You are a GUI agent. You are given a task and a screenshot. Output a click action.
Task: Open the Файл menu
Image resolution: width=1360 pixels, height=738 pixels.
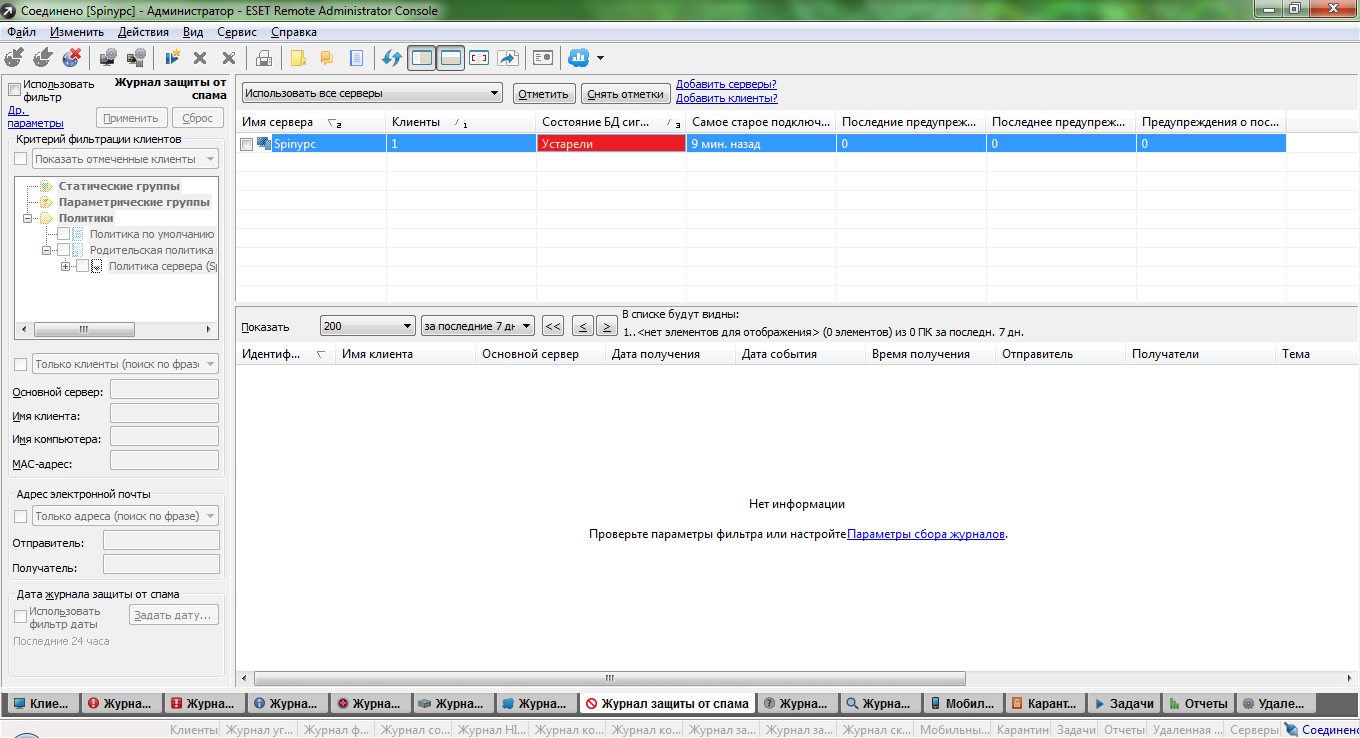[21, 32]
